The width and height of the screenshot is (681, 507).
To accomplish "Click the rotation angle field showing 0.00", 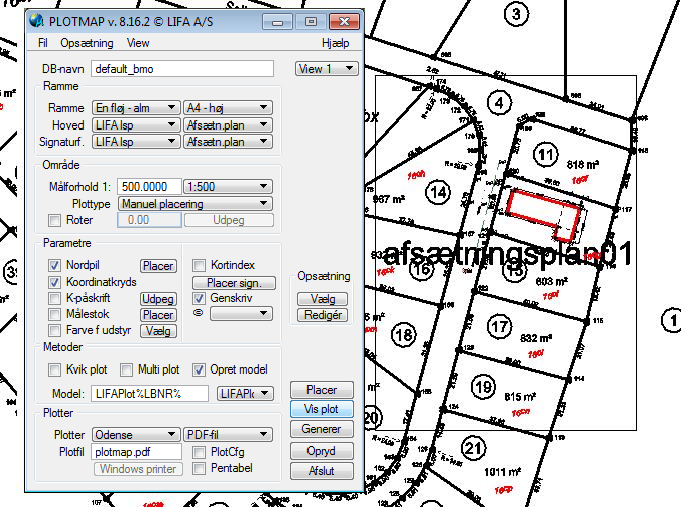I will (149, 220).
